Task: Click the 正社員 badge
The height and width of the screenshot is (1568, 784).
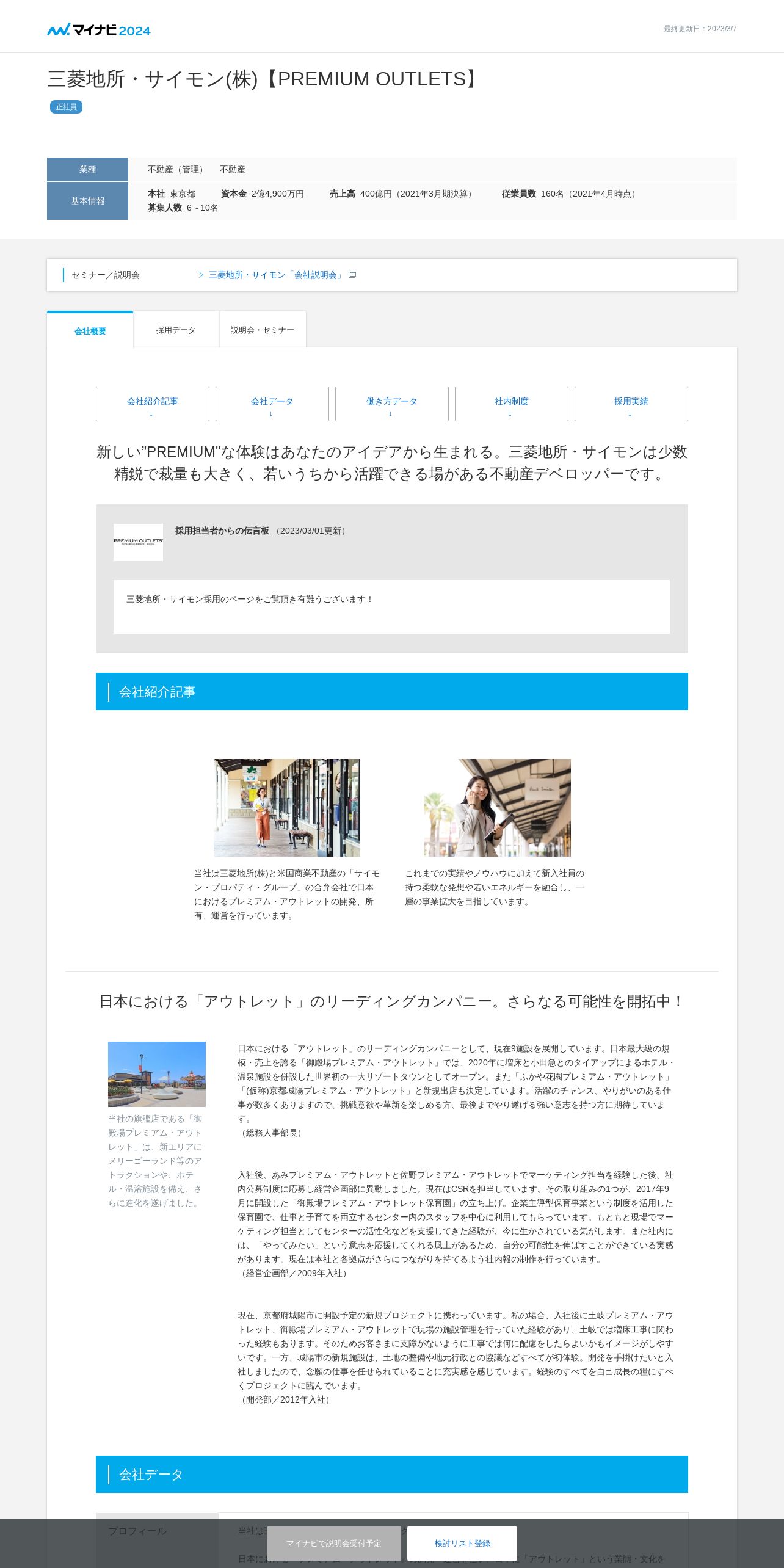Action: pos(66,107)
